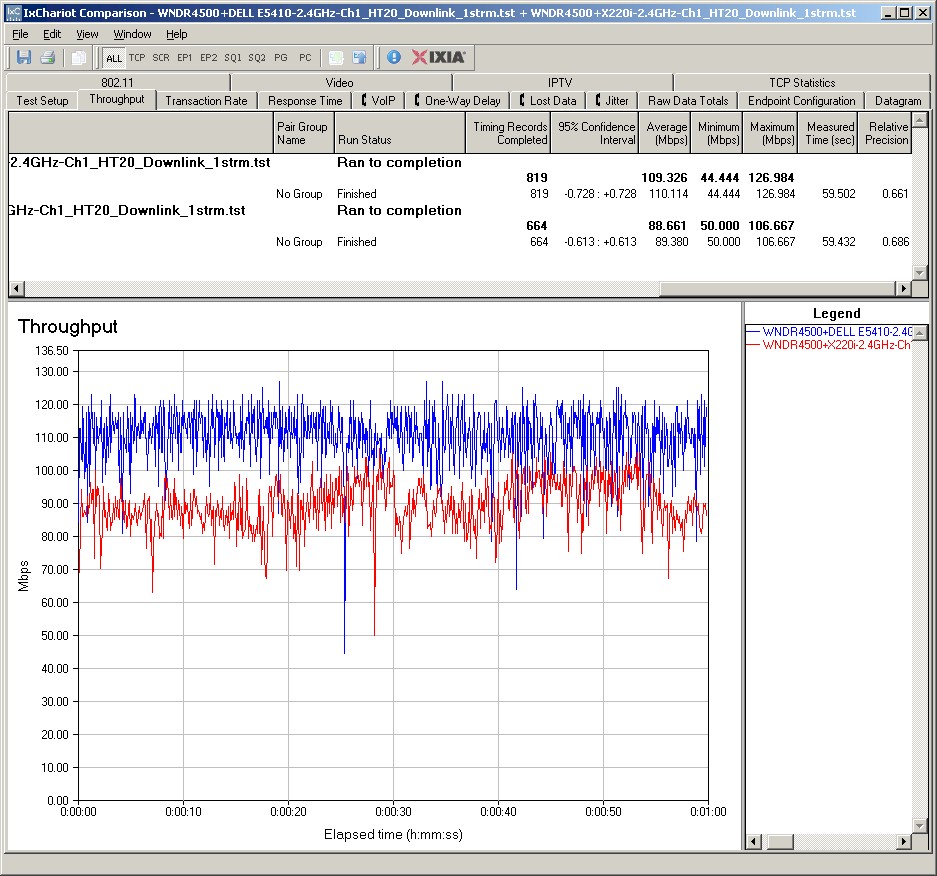
Task: Switch to the Response Time tab
Action: pyautogui.click(x=305, y=100)
